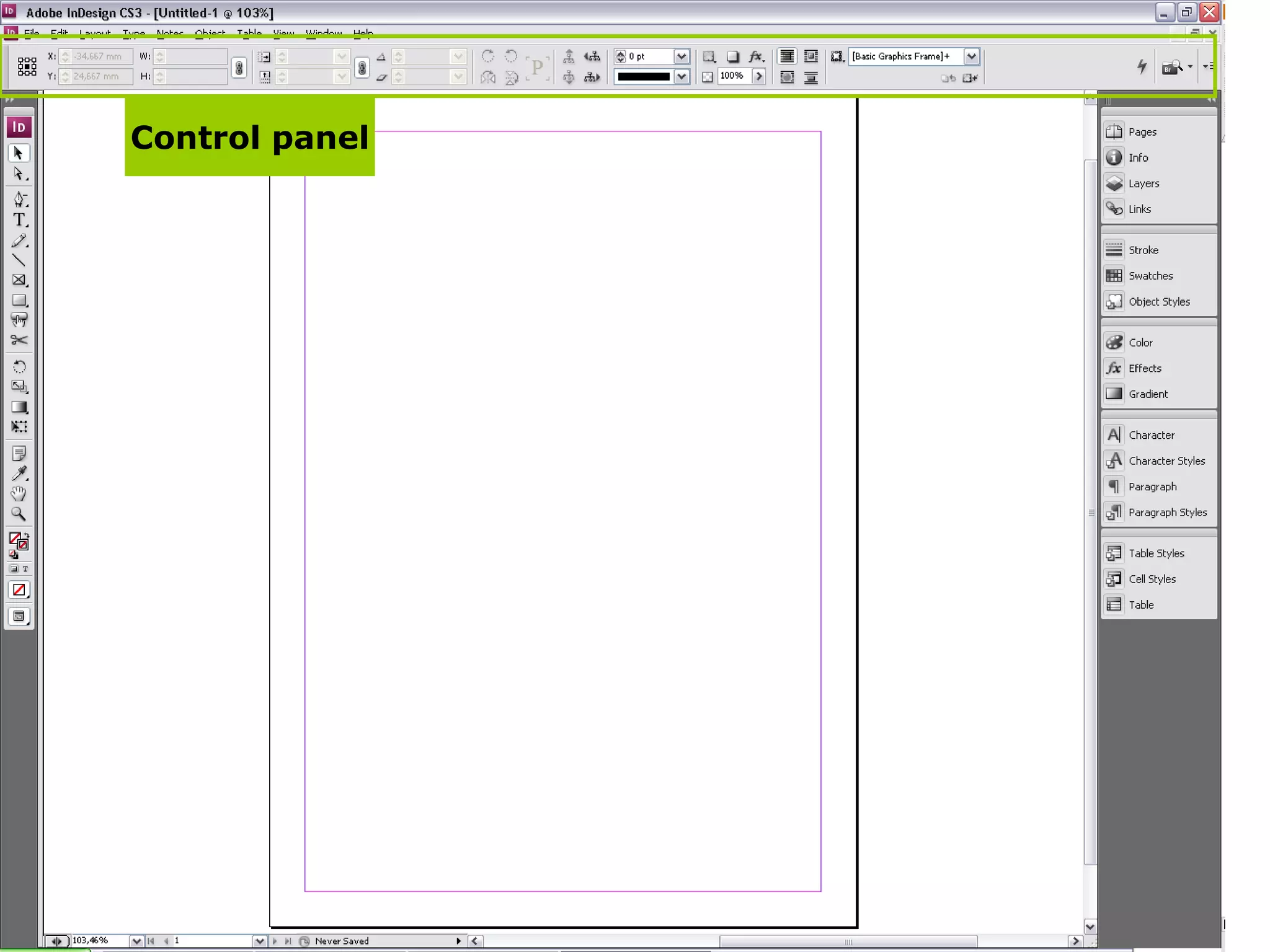Click the black stroke type swatch
This screenshot has width=1270, height=952.
coord(644,77)
